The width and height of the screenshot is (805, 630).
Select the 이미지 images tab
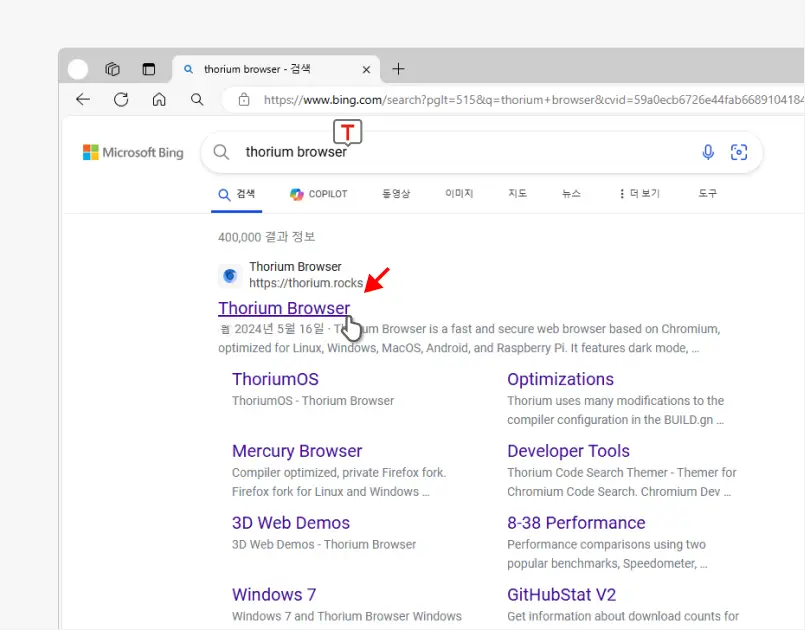[x=459, y=194]
